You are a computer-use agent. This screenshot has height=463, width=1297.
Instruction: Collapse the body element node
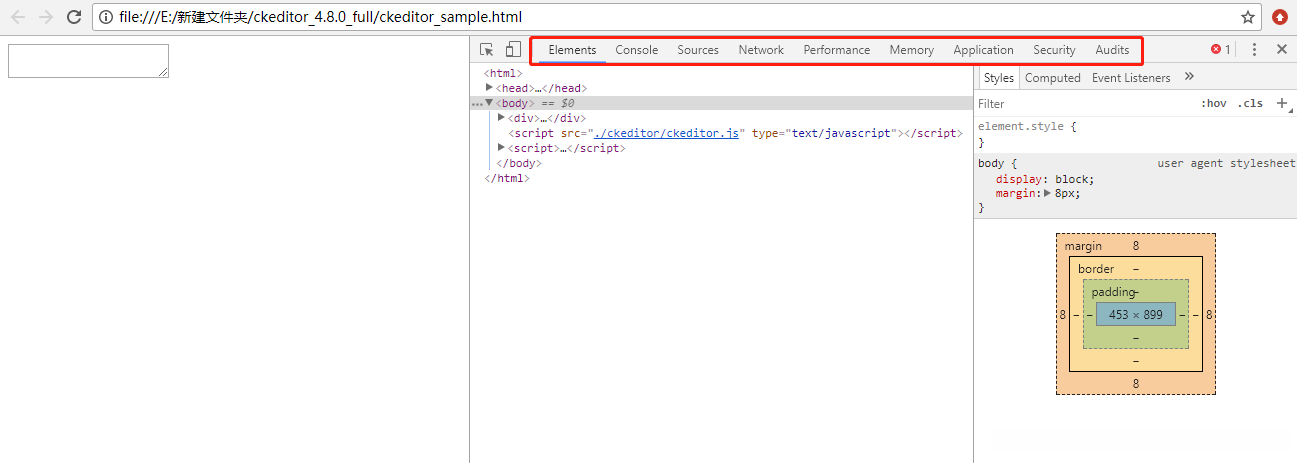[489, 103]
